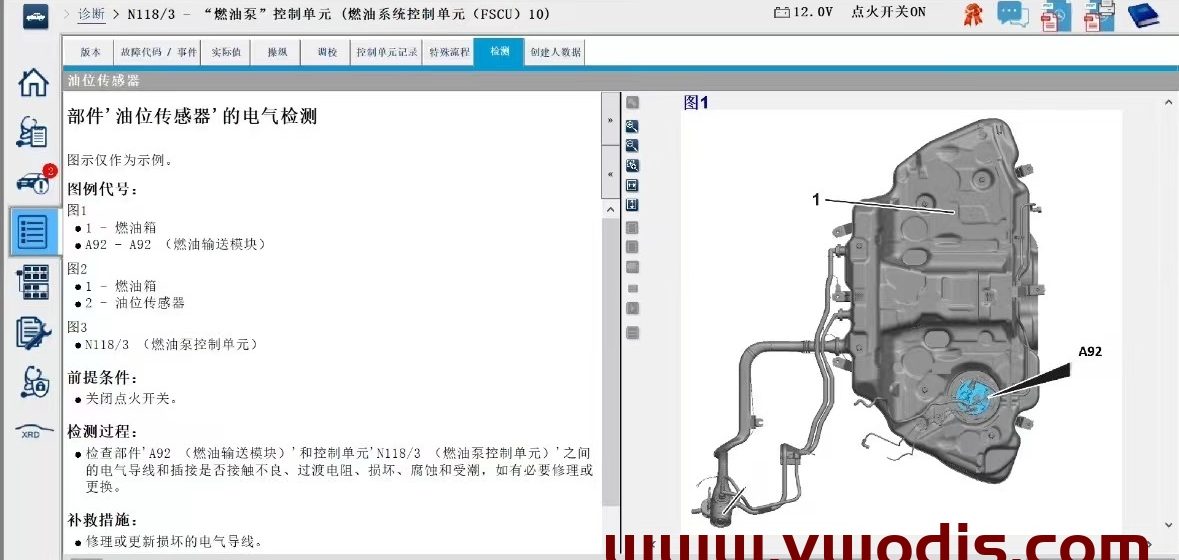The width and height of the screenshot is (1179, 560).
Task: Go to the 特殊流程 tab
Action: click(448, 52)
